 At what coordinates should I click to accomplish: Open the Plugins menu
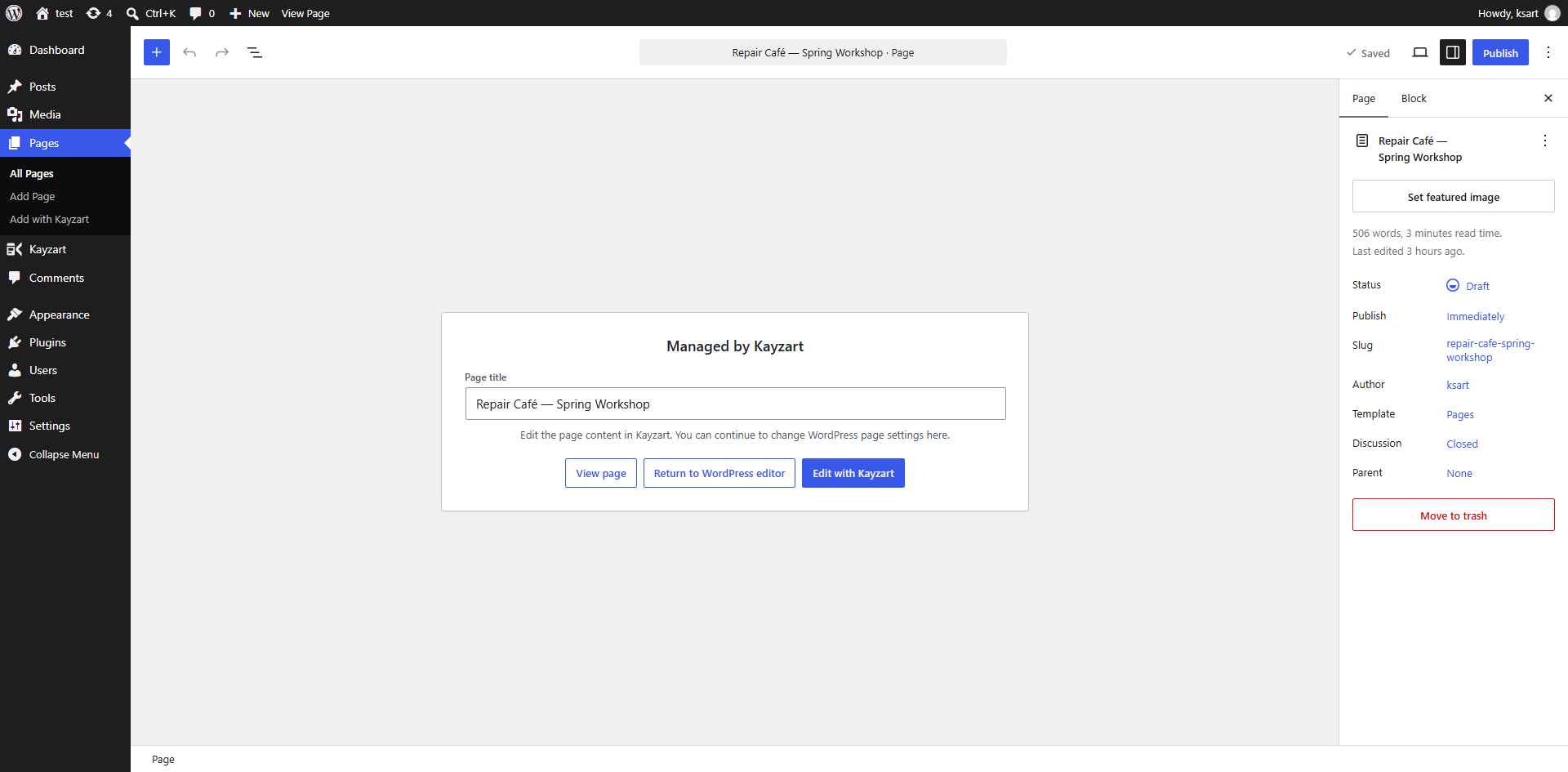tap(65, 342)
